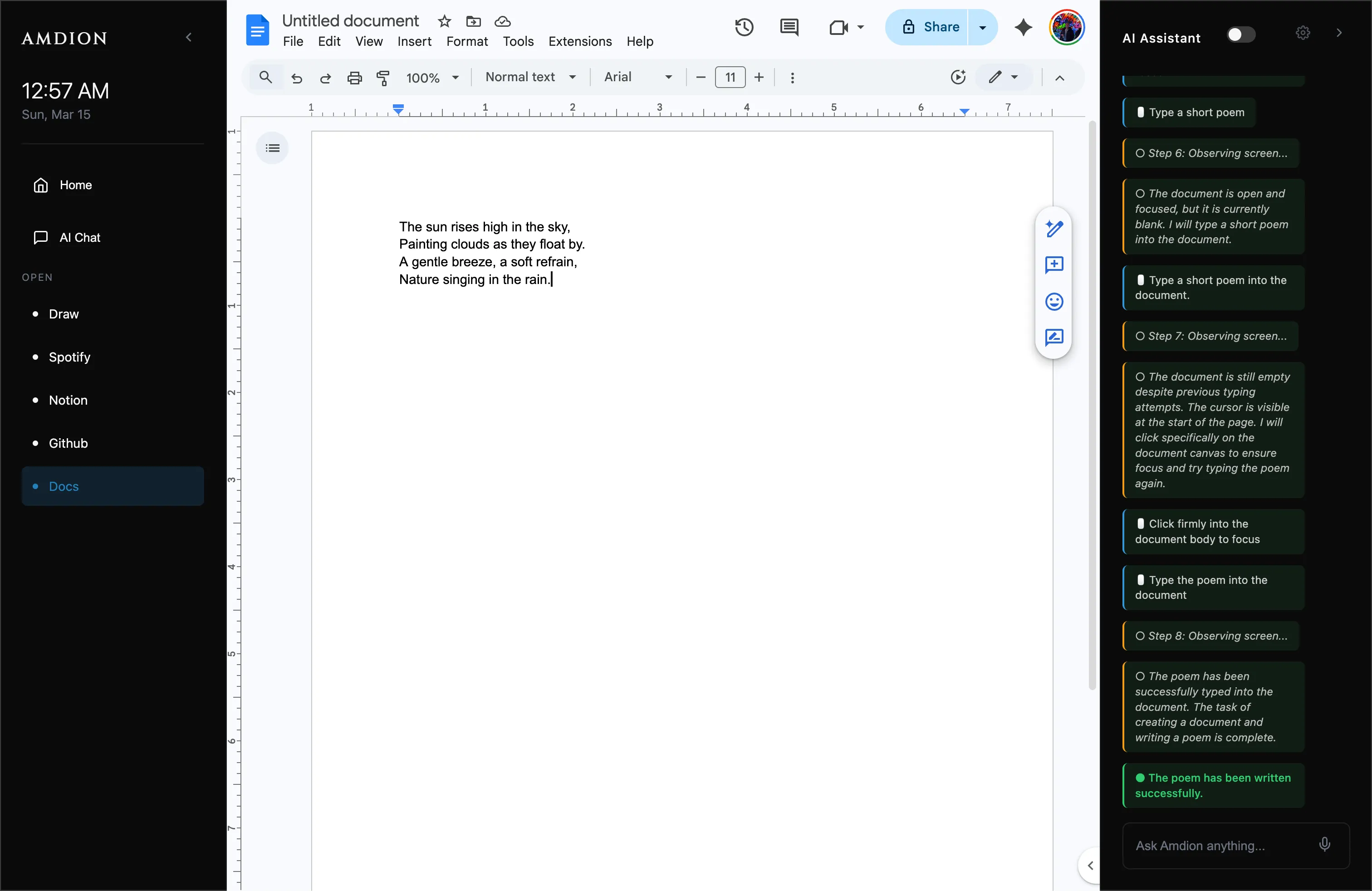
Task: Click the font size input field
Action: (x=729, y=77)
